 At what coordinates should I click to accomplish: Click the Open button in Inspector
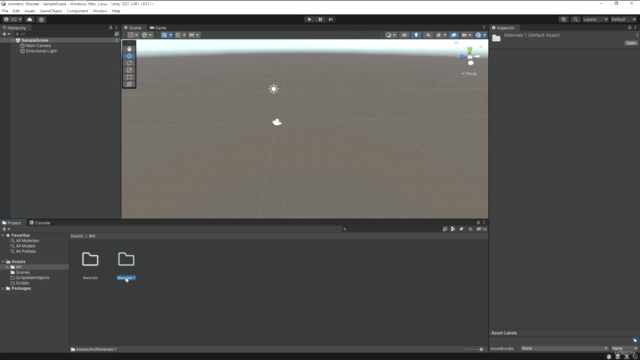(x=631, y=43)
